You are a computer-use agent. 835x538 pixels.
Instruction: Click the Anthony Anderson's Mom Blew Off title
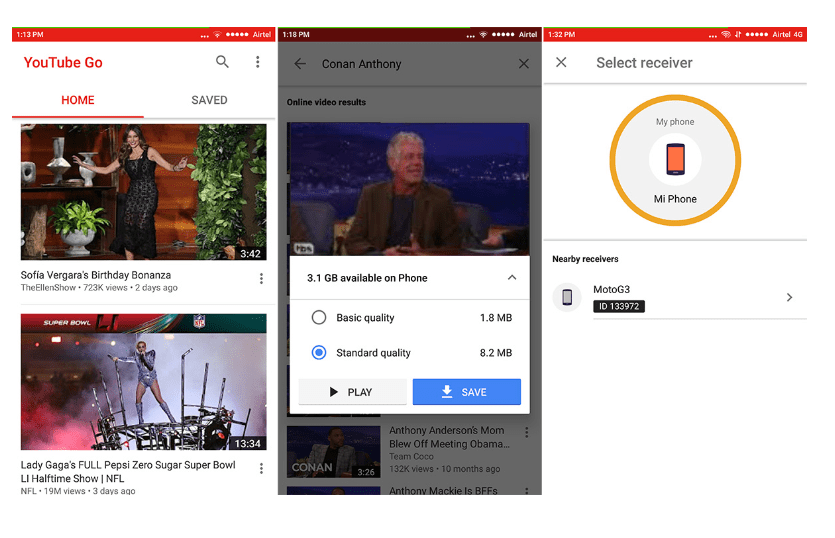click(x=449, y=437)
